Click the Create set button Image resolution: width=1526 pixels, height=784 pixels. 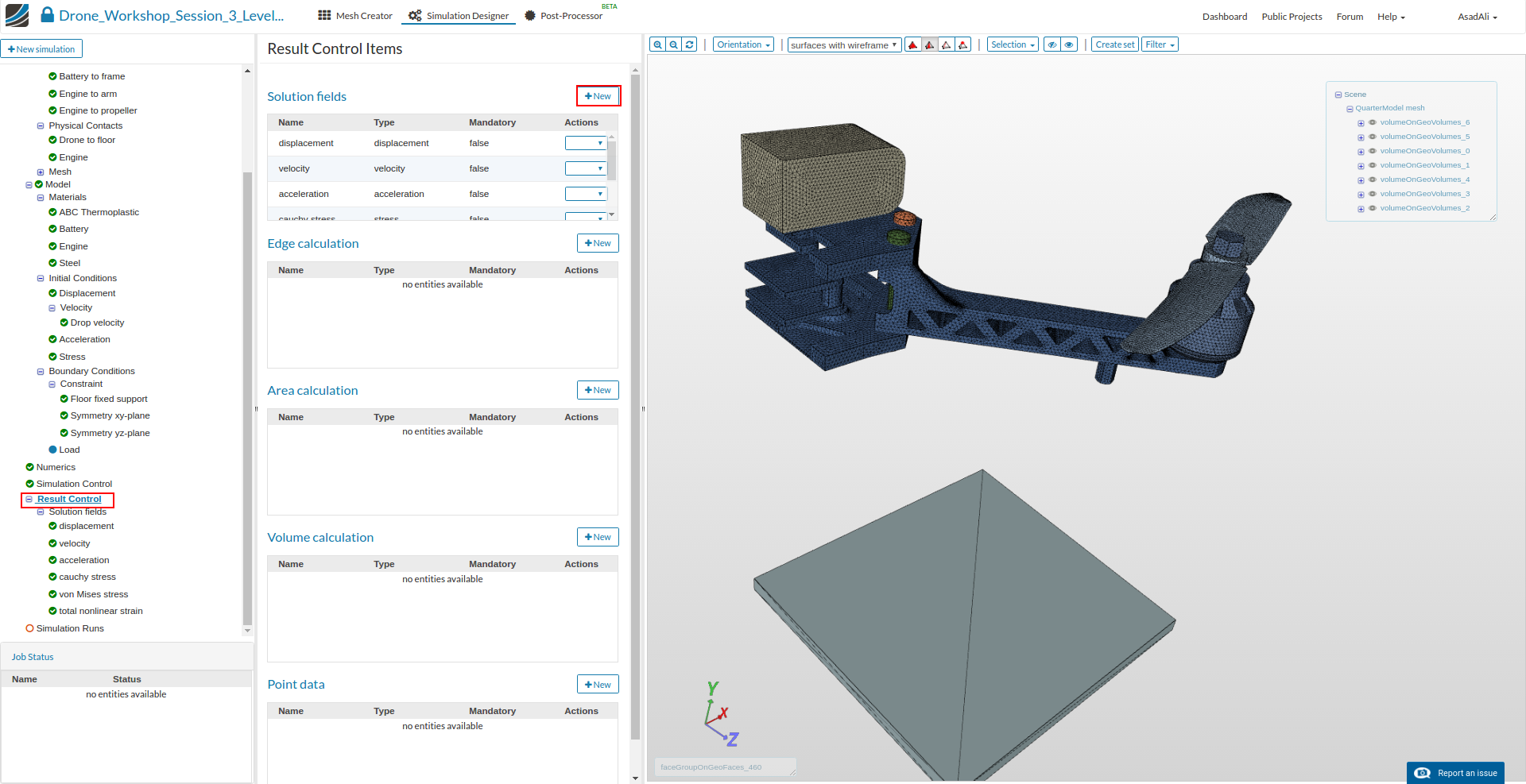coord(1114,45)
